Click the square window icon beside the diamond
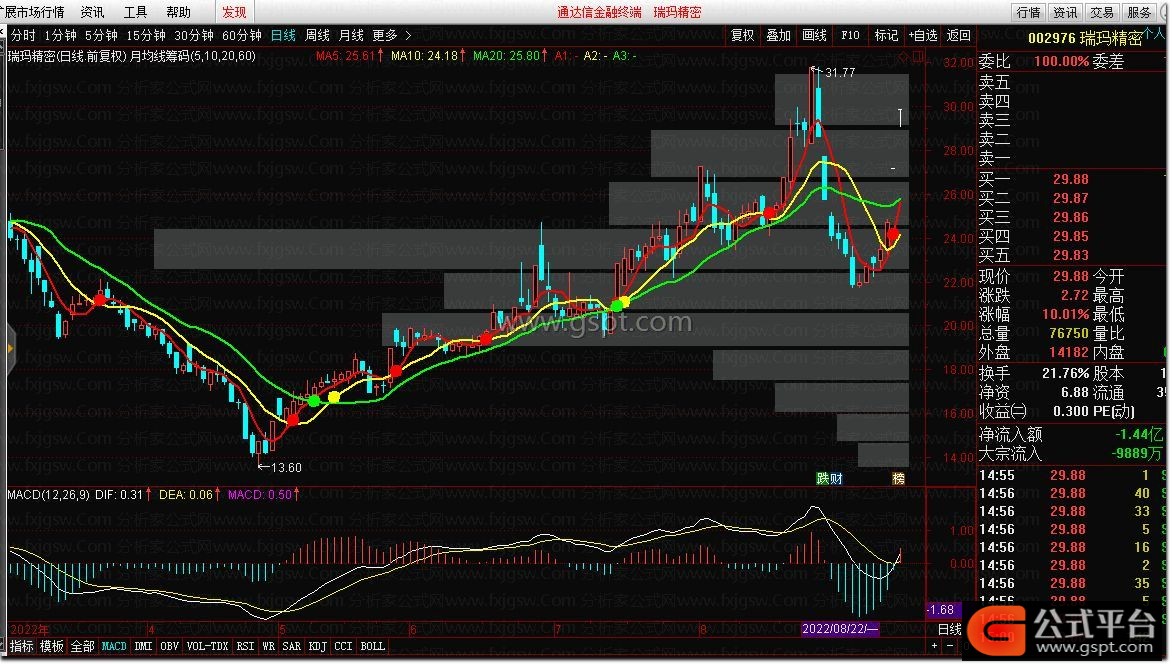1172x664 pixels. click(919, 56)
